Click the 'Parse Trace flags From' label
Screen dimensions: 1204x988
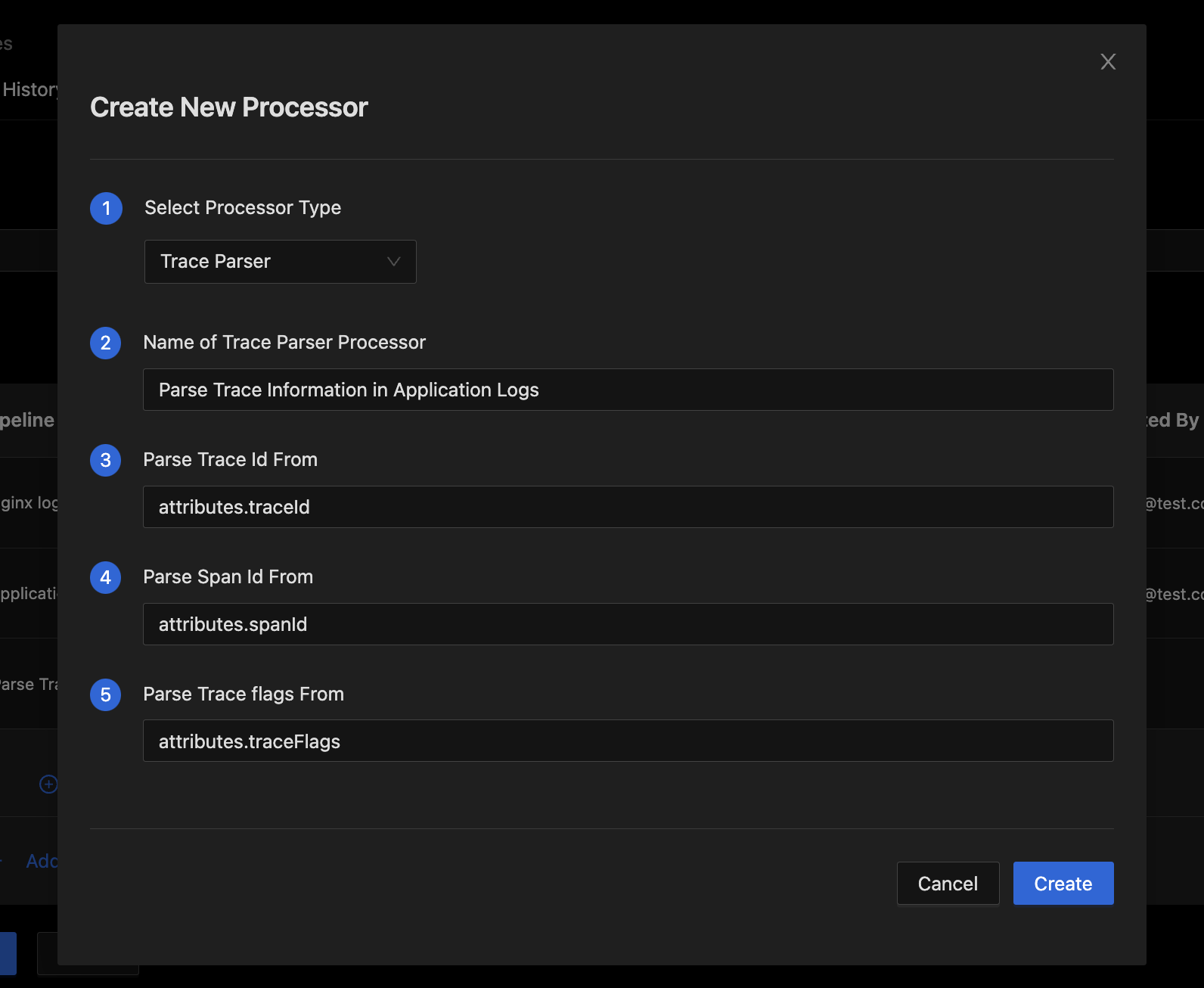point(244,694)
